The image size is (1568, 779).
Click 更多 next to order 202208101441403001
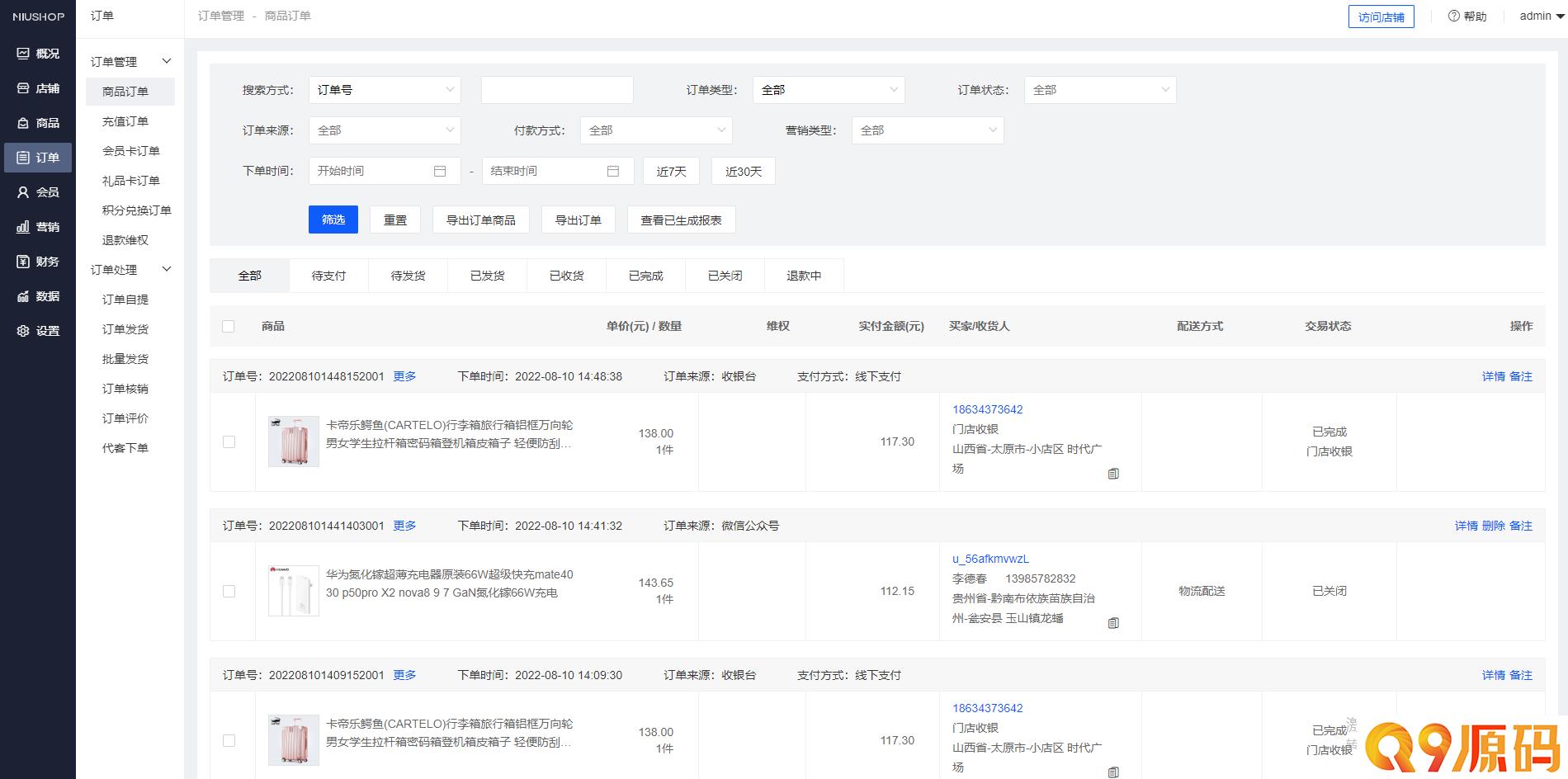pyautogui.click(x=404, y=526)
